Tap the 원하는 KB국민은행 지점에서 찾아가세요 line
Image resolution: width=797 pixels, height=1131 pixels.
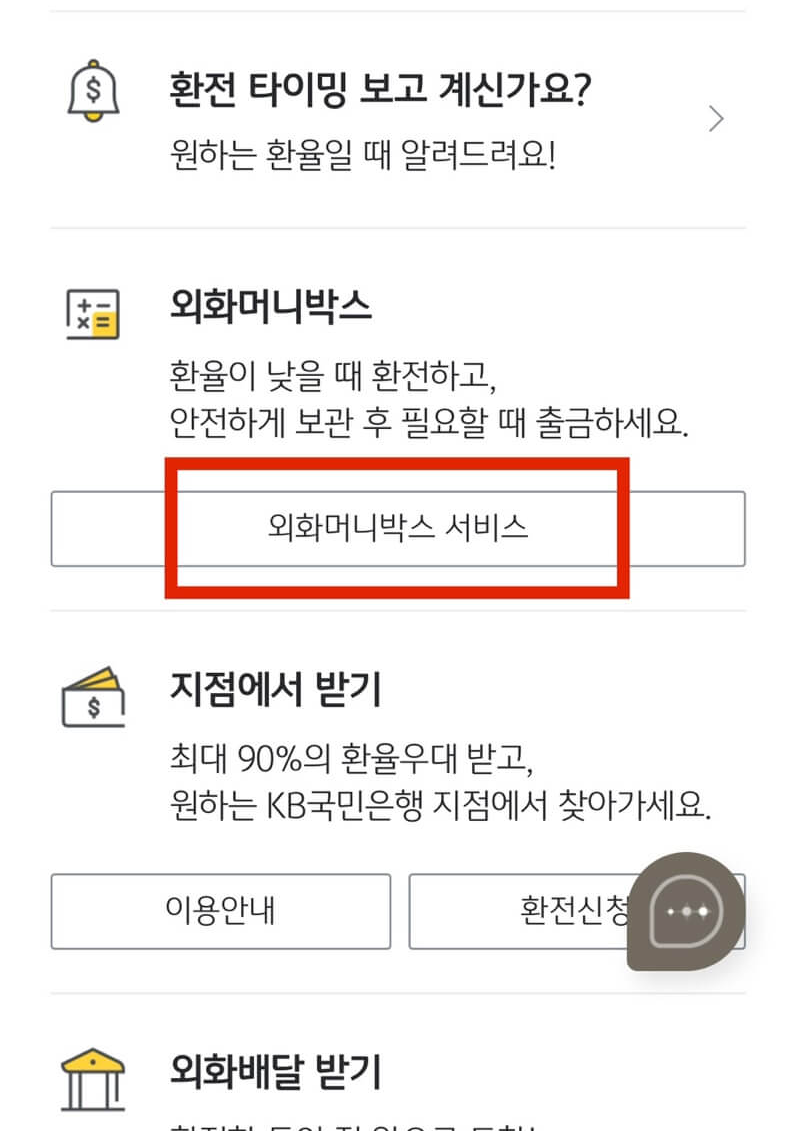441,805
